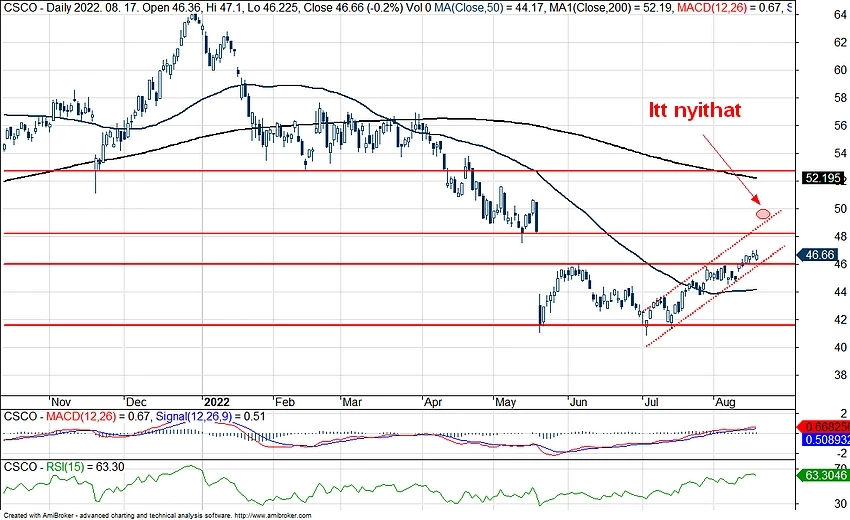This screenshot has width=850, height=520.
Task: Click the 38 price axis label
Action: click(x=840, y=375)
